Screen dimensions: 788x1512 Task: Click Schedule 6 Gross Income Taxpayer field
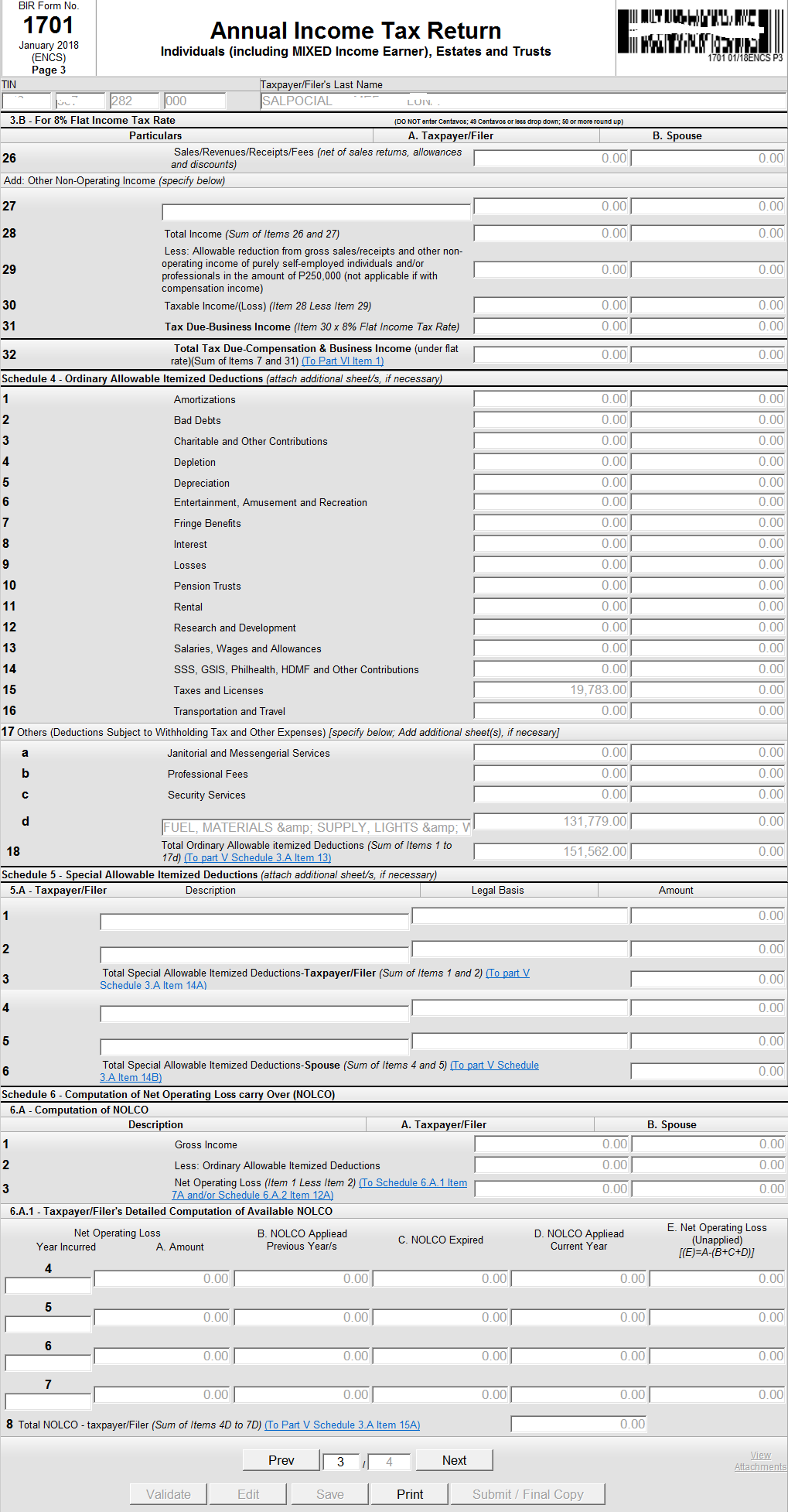552,1144
